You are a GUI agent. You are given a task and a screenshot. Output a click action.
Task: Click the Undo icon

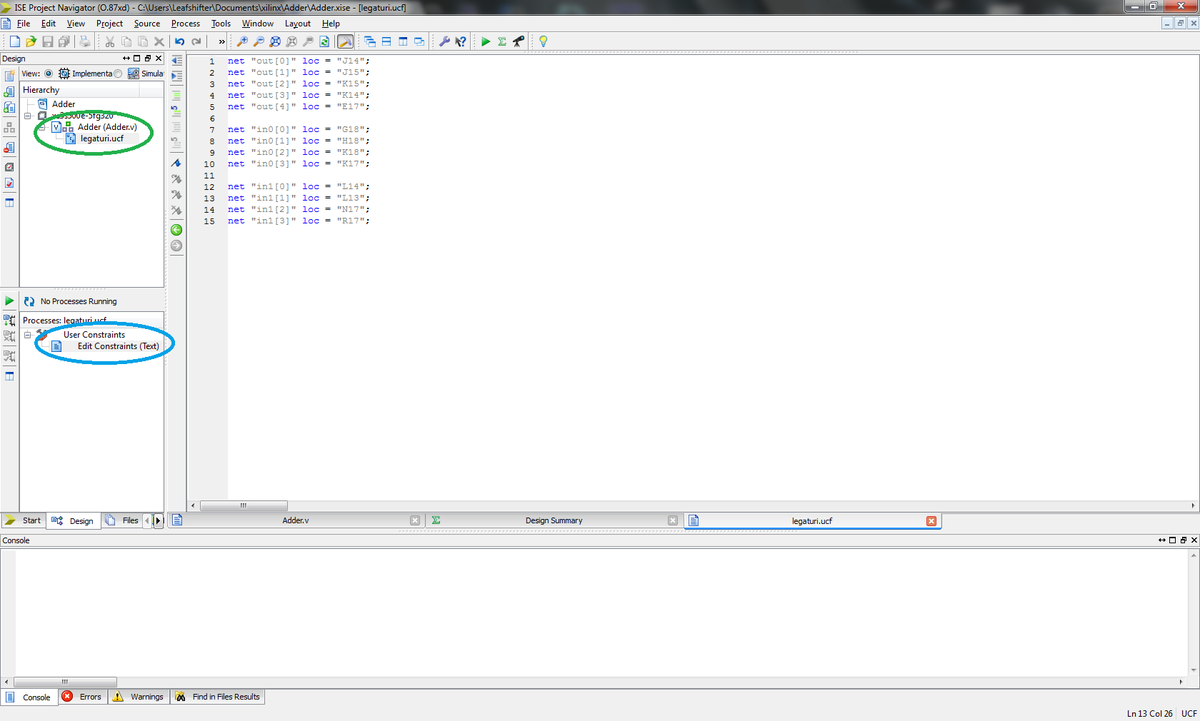click(x=179, y=41)
